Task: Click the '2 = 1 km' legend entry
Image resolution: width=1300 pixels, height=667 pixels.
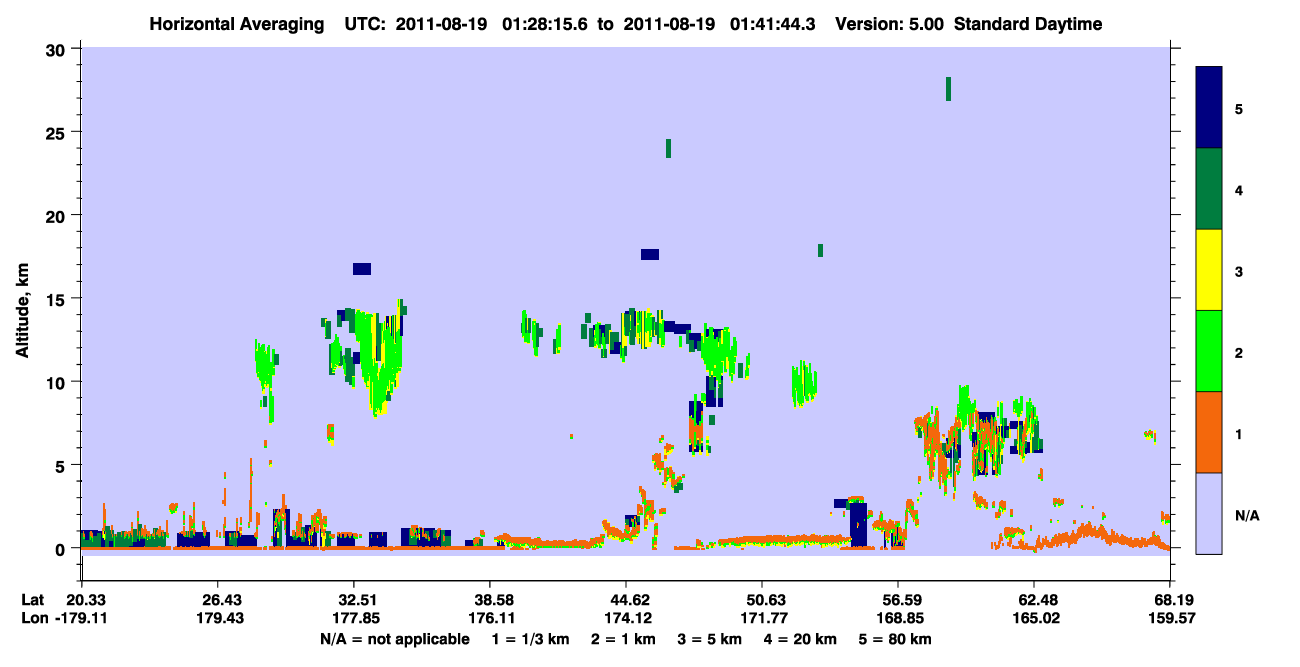Action: (x=622, y=639)
